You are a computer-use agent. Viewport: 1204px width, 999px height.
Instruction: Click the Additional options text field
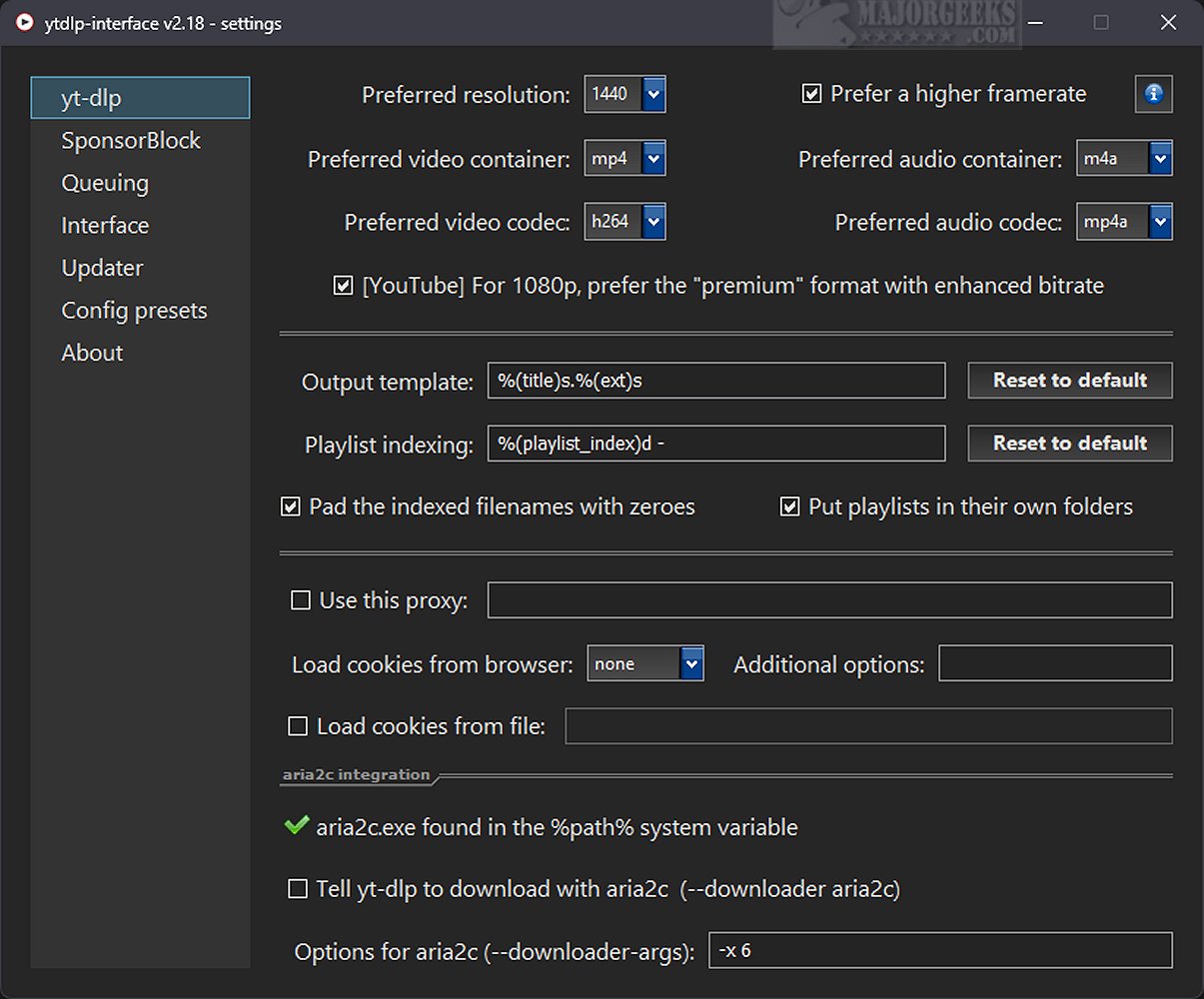click(1055, 663)
